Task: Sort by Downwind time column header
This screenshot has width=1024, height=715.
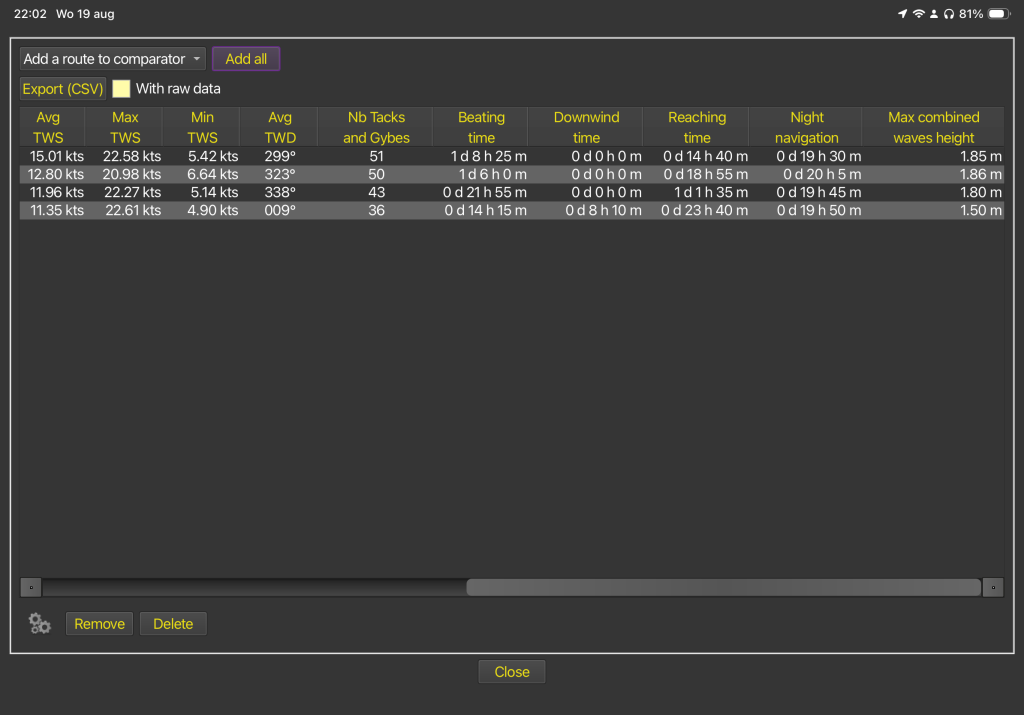Action: click(586, 127)
